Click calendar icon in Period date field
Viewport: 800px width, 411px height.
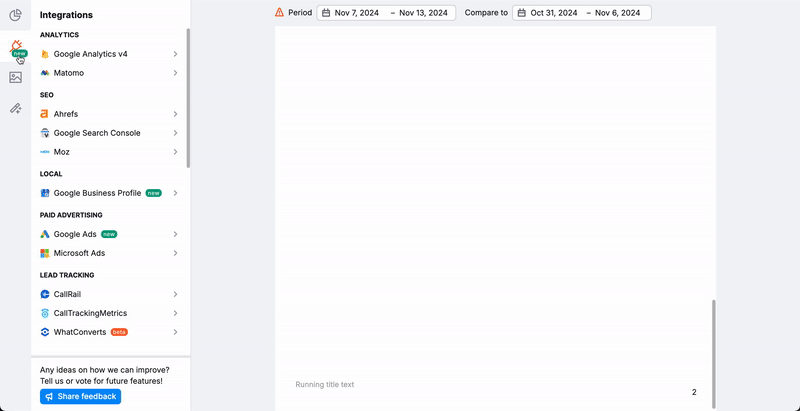pos(326,13)
